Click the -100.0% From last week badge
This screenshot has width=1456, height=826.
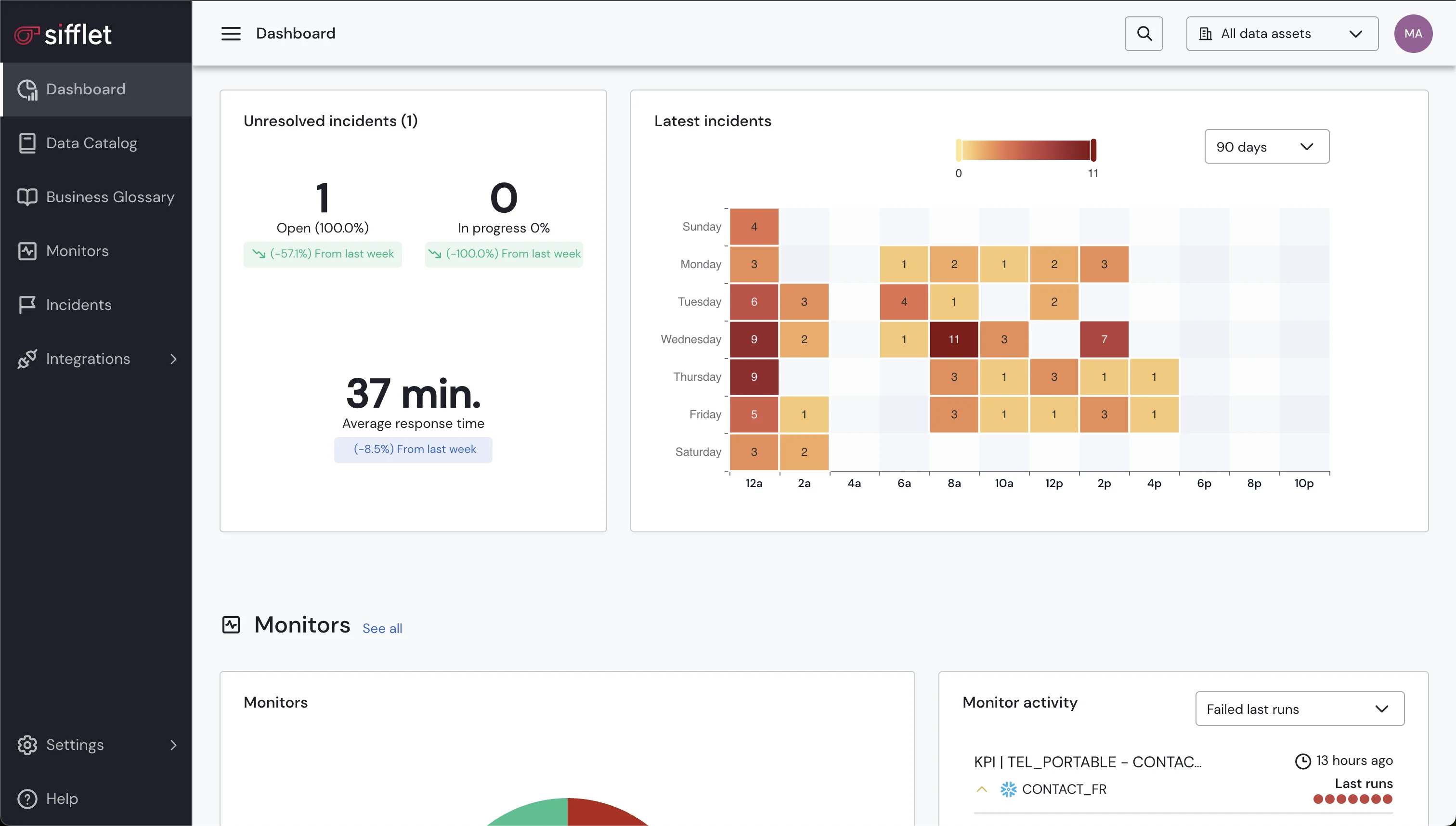pyautogui.click(x=504, y=254)
